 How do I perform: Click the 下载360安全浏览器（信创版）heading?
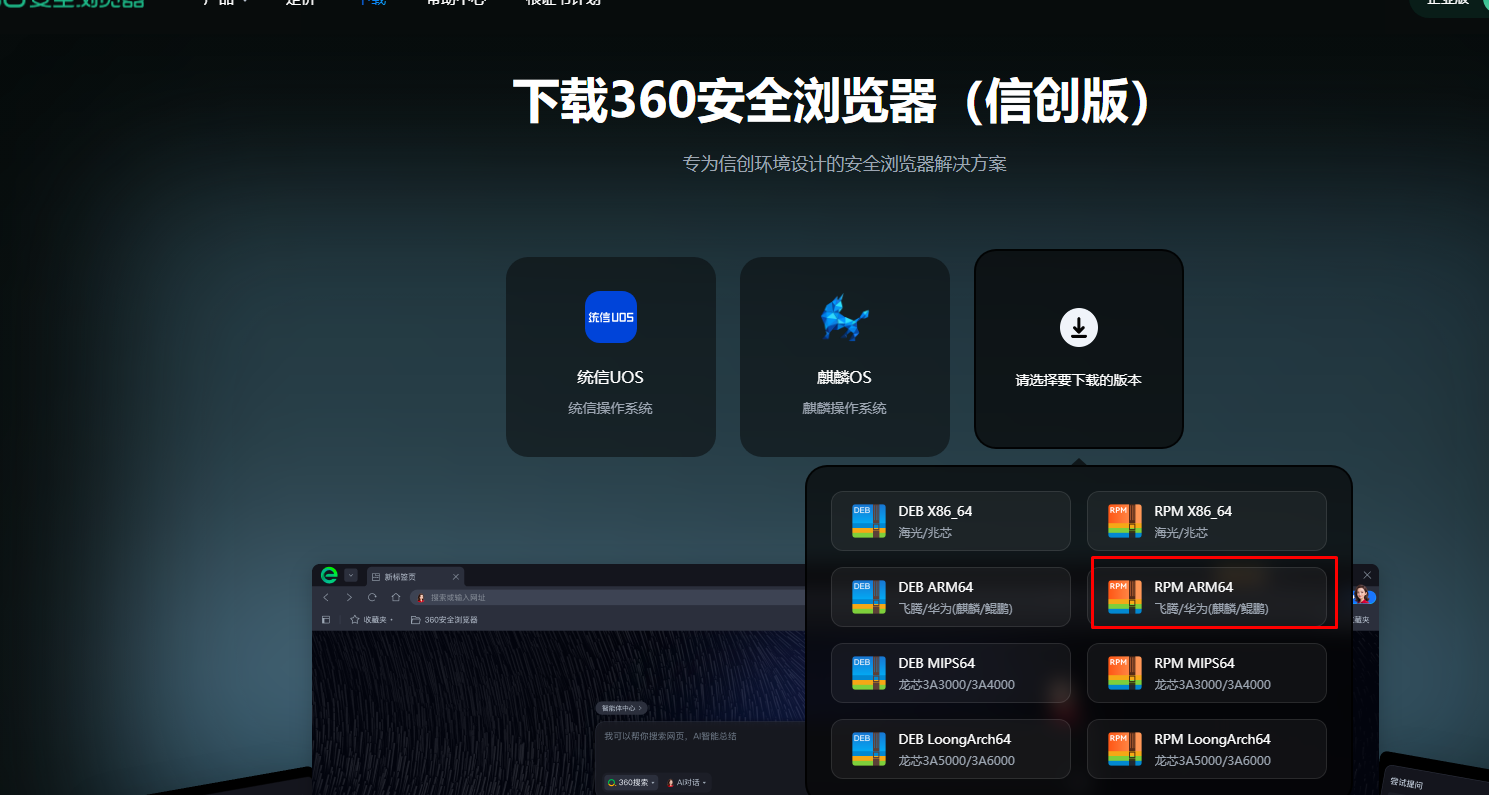[x=832, y=102]
